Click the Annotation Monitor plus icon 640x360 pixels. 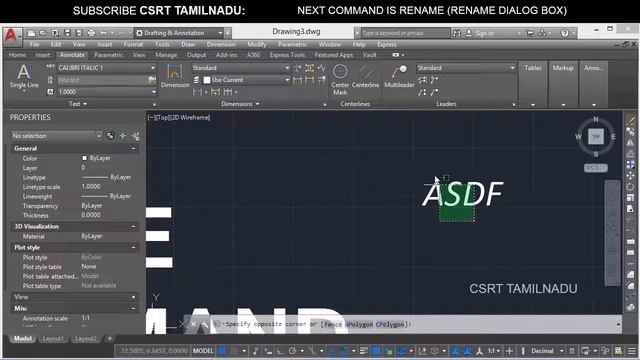[x=509, y=351]
